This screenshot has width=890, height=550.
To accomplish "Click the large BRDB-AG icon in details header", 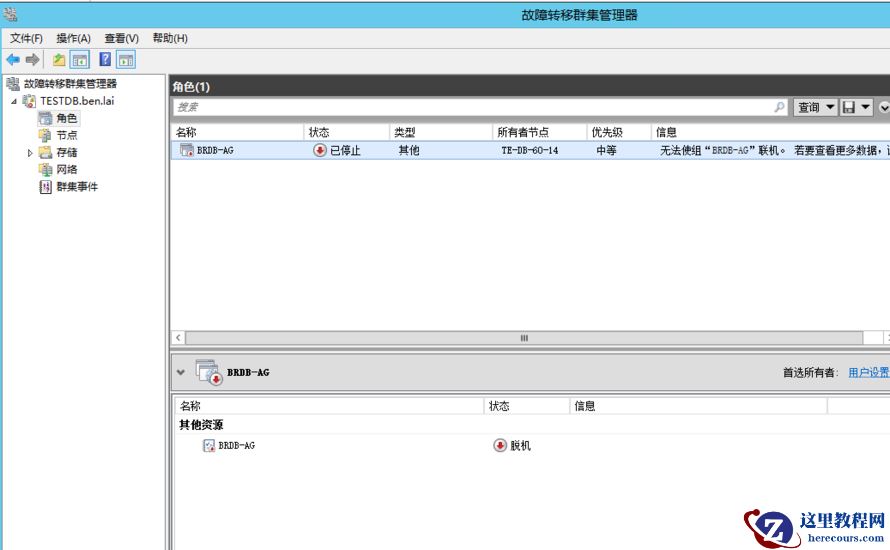I will pos(209,372).
